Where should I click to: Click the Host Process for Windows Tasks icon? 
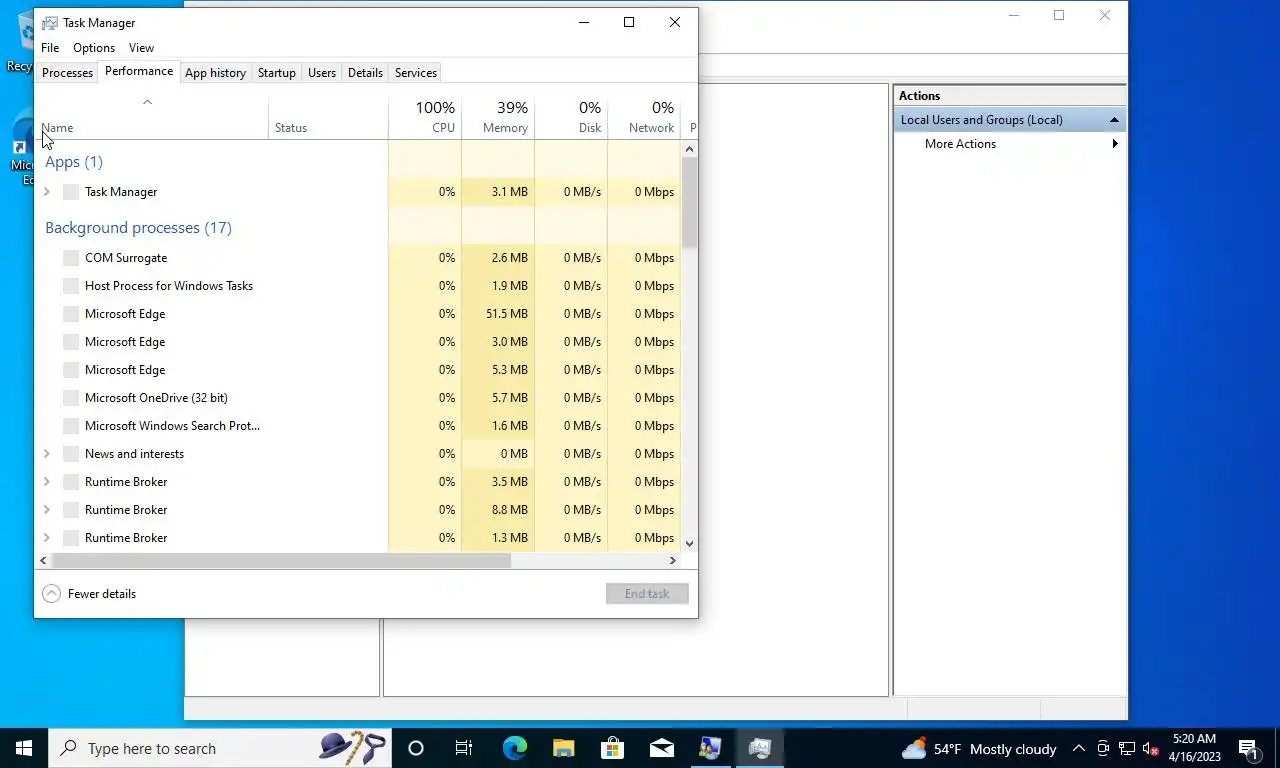click(71, 286)
